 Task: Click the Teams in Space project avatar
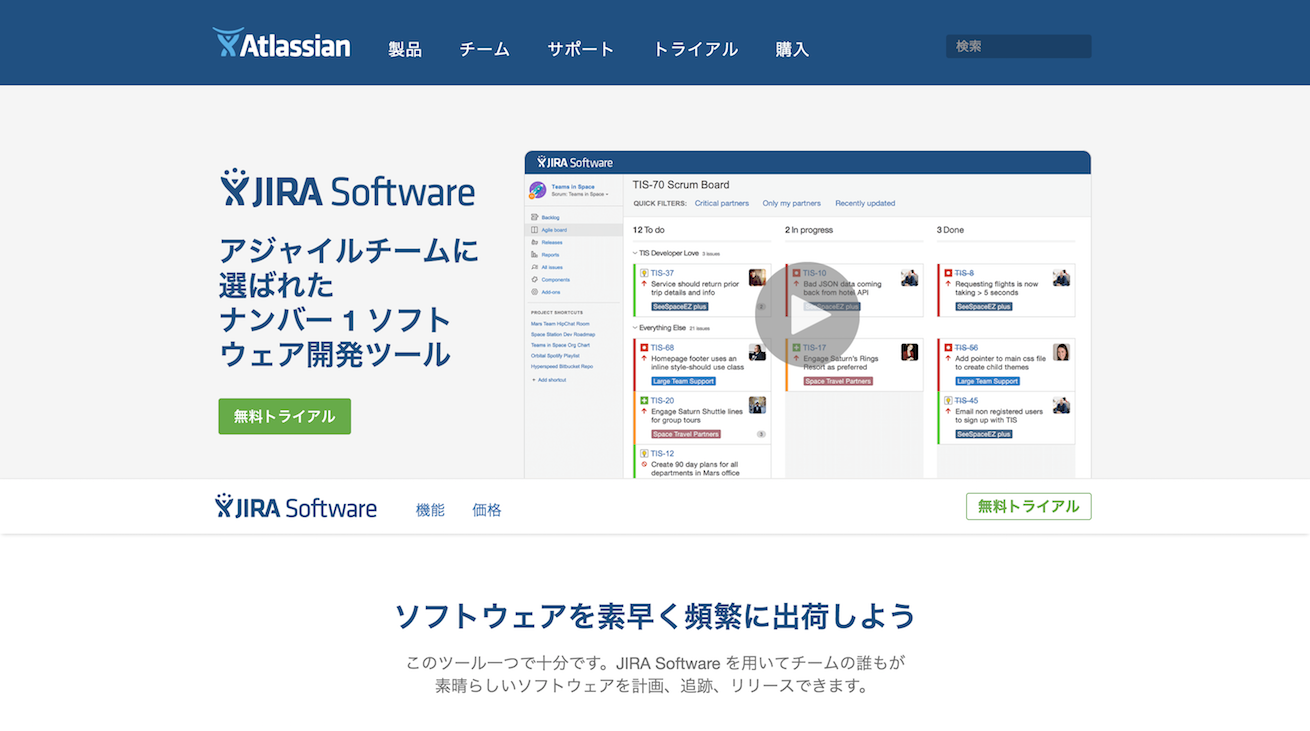click(x=538, y=190)
